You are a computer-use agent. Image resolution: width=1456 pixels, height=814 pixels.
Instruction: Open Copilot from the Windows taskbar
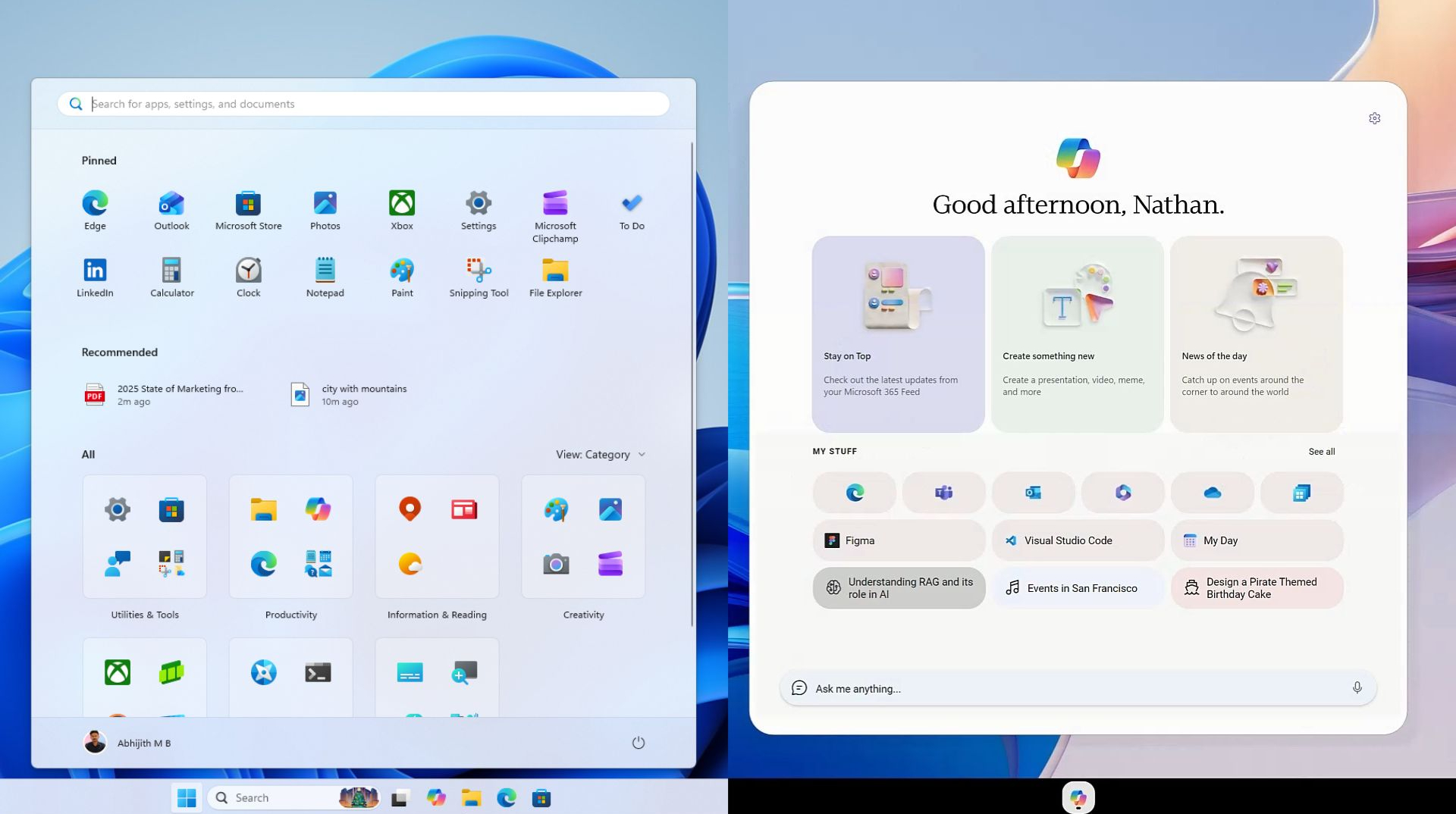pos(436,797)
